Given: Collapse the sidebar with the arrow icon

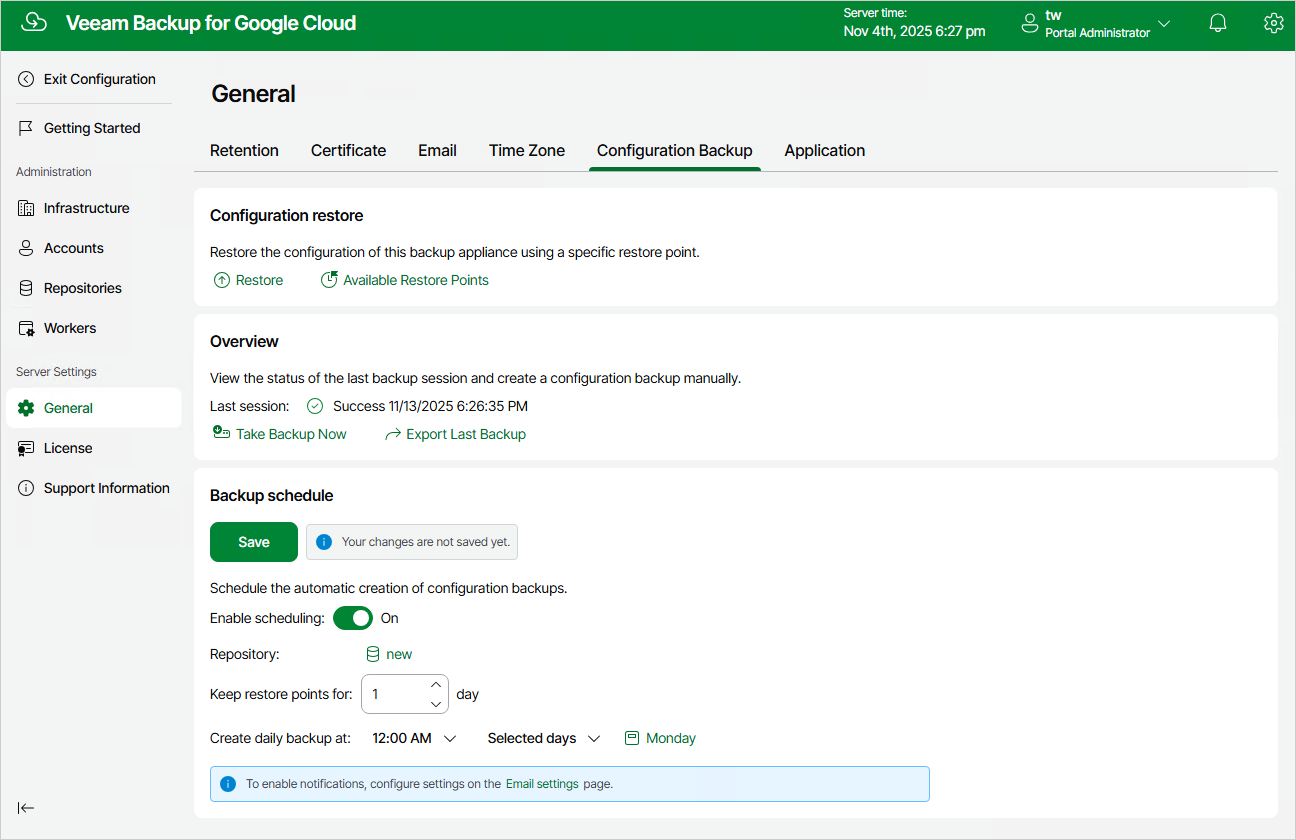Looking at the screenshot, I should coord(26,808).
